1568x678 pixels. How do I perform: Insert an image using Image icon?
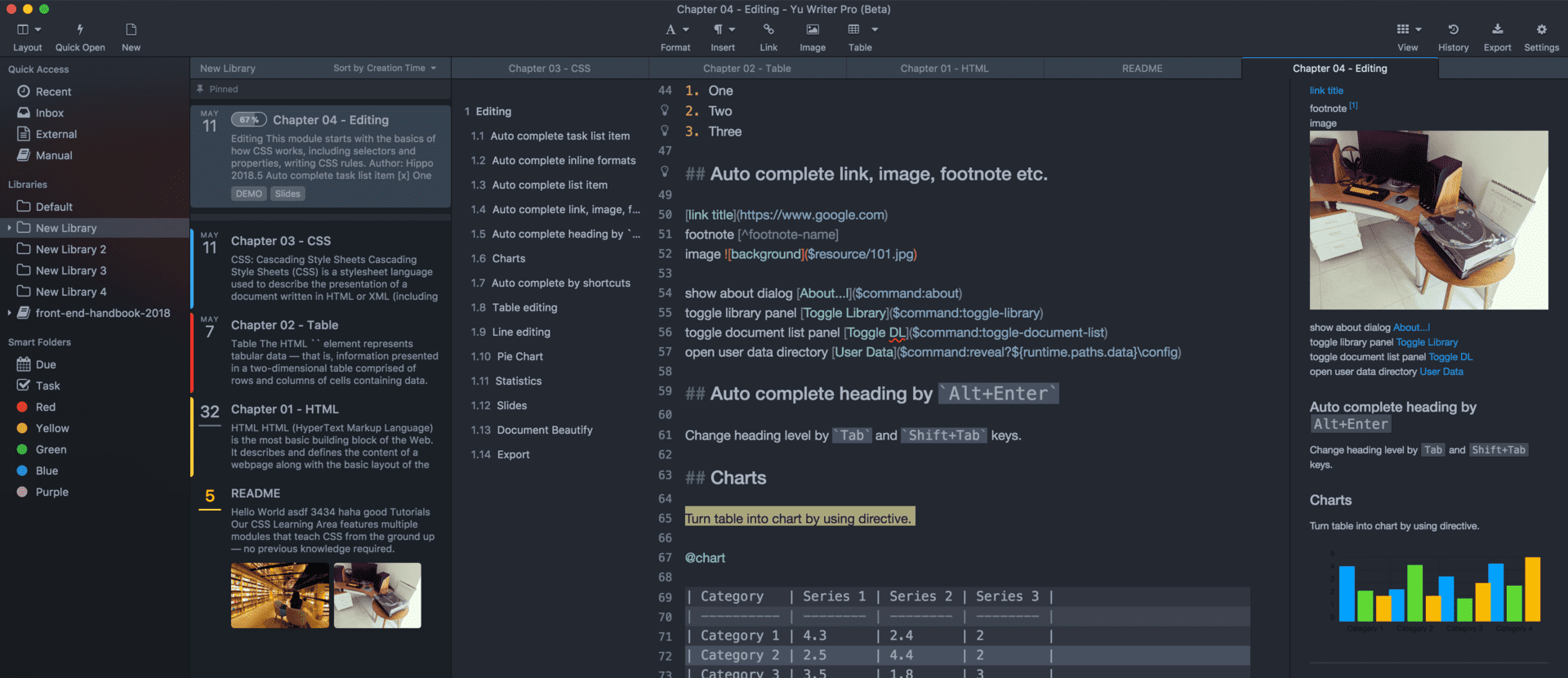click(x=813, y=29)
